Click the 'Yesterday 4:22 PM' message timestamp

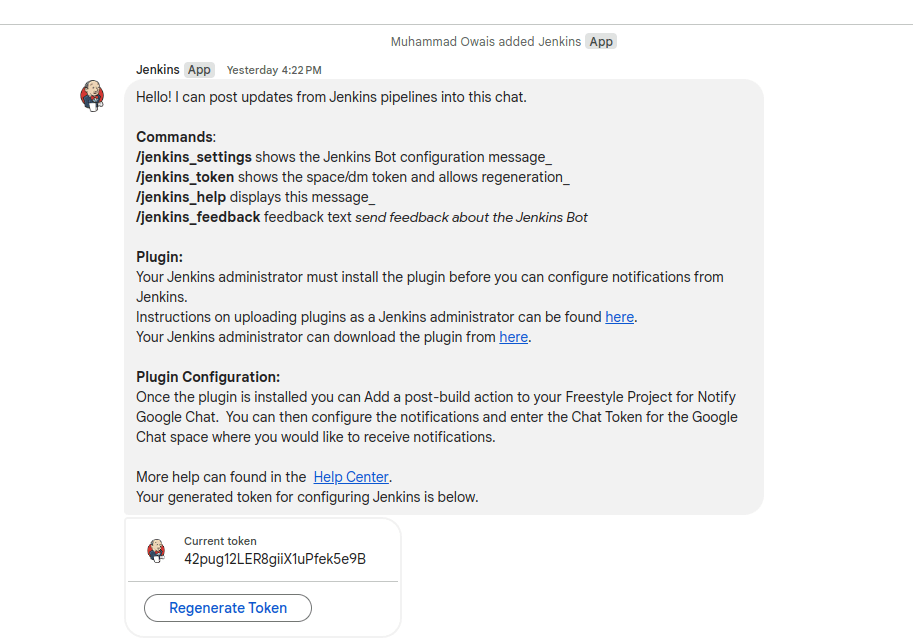coord(274,70)
